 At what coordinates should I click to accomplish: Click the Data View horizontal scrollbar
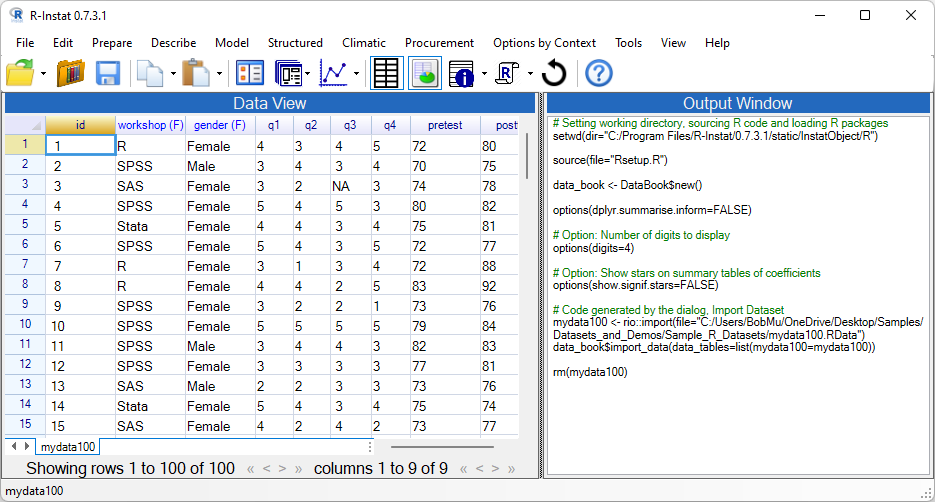click(442, 447)
